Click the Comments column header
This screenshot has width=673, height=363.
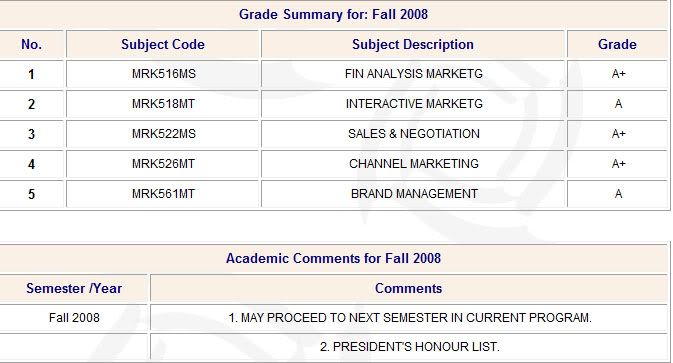click(408, 288)
